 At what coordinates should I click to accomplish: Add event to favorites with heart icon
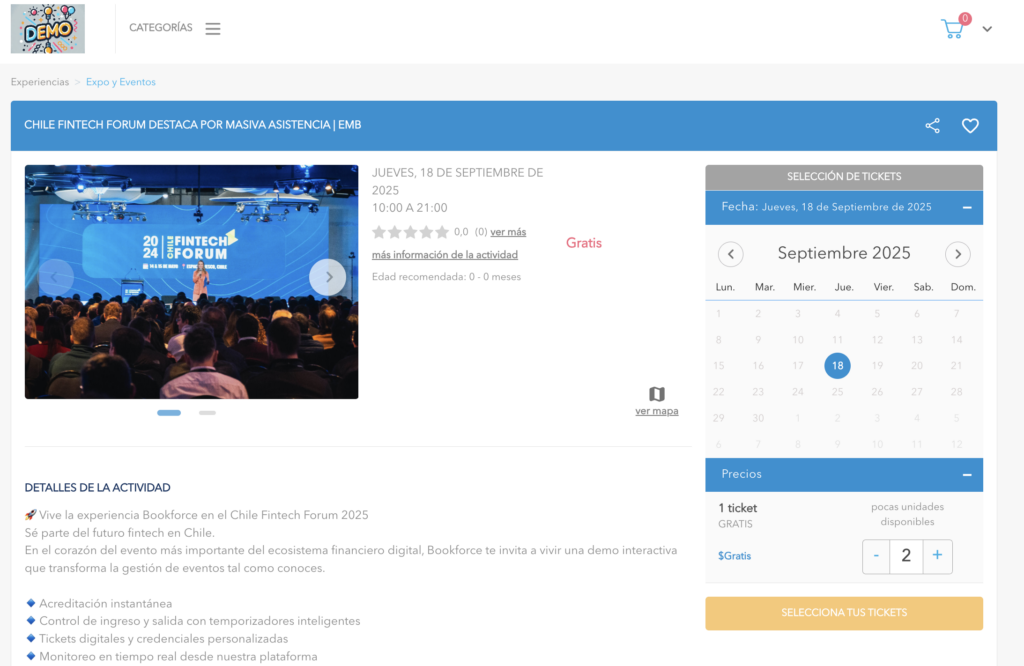point(970,125)
